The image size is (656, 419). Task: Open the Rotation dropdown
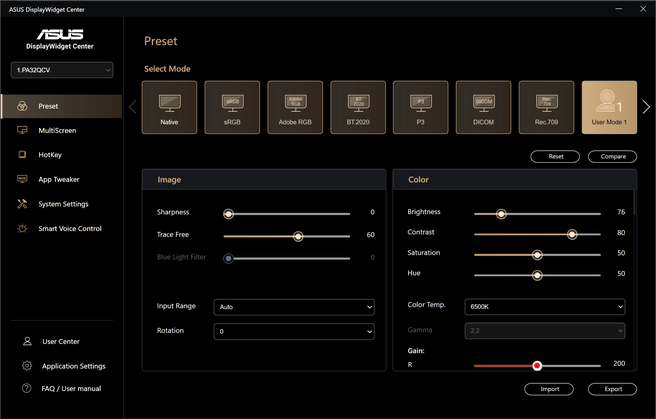[x=294, y=332]
